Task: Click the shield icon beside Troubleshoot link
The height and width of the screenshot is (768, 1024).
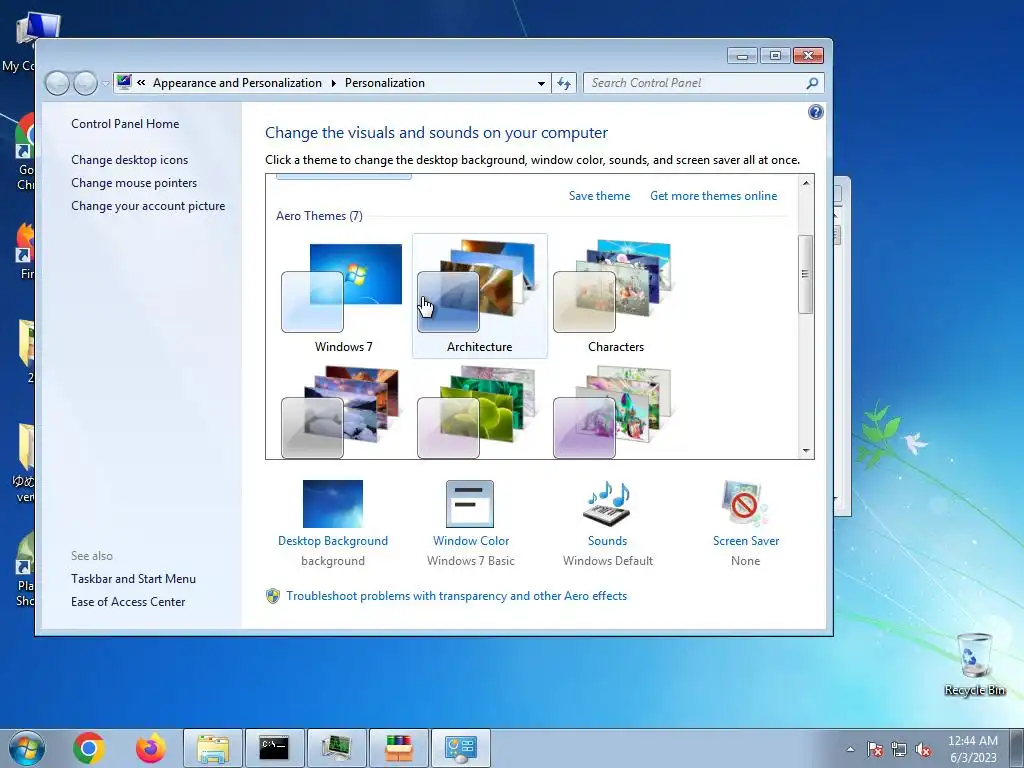Action: (x=273, y=596)
